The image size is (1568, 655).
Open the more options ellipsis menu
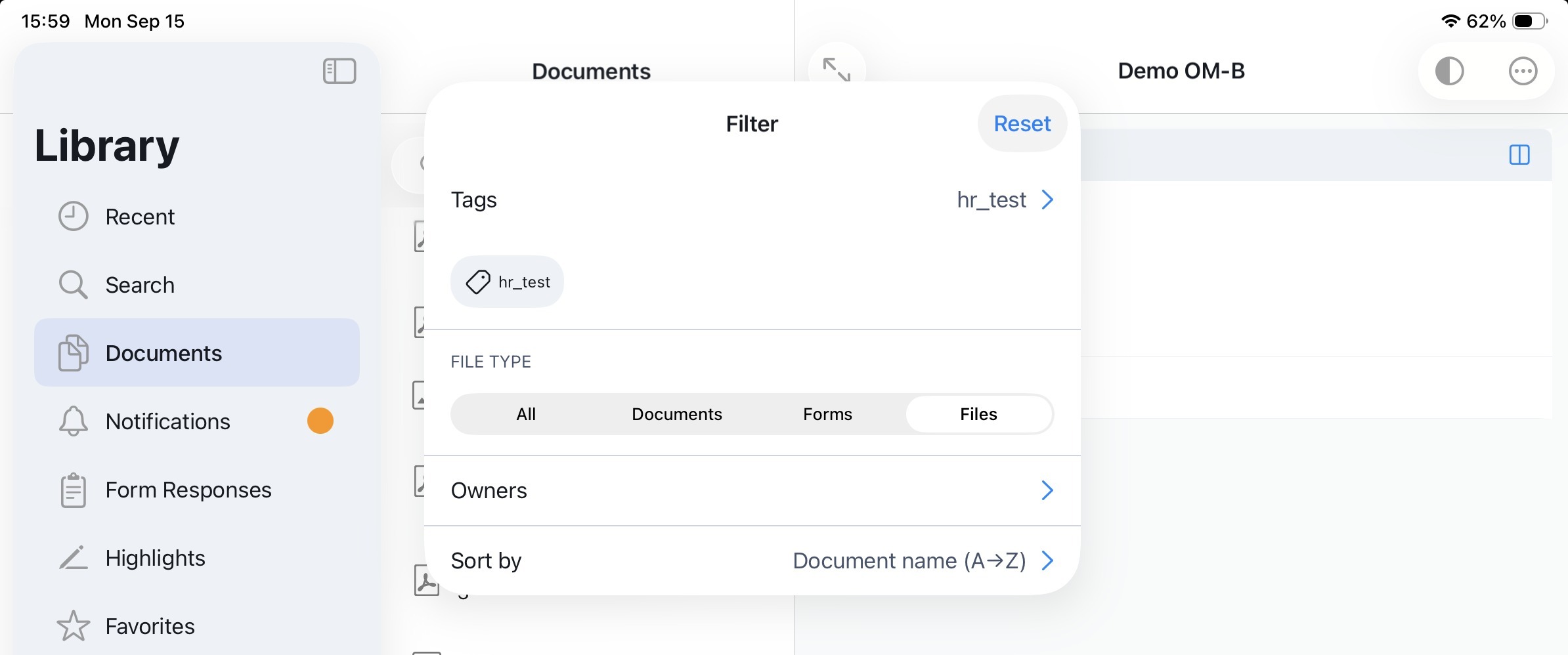[x=1523, y=71]
